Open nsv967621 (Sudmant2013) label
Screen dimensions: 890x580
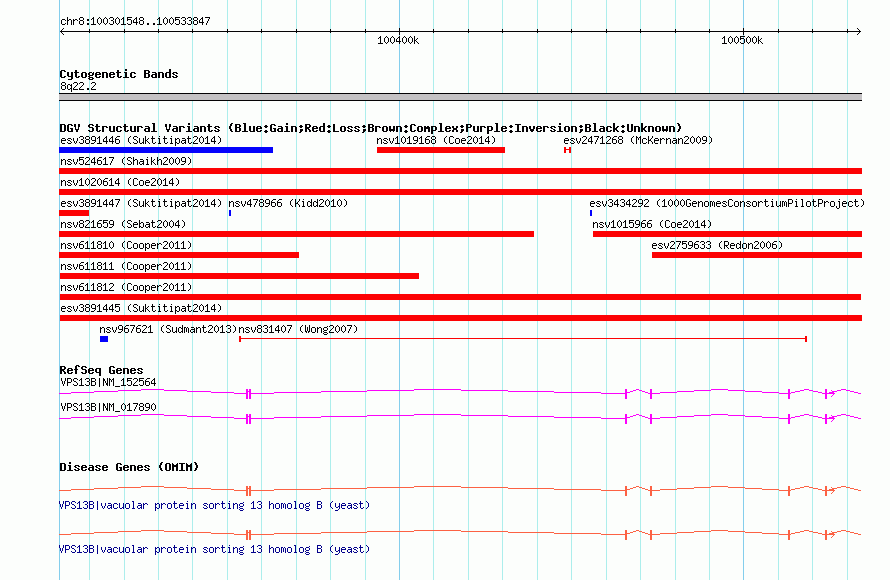click(168, 329)
